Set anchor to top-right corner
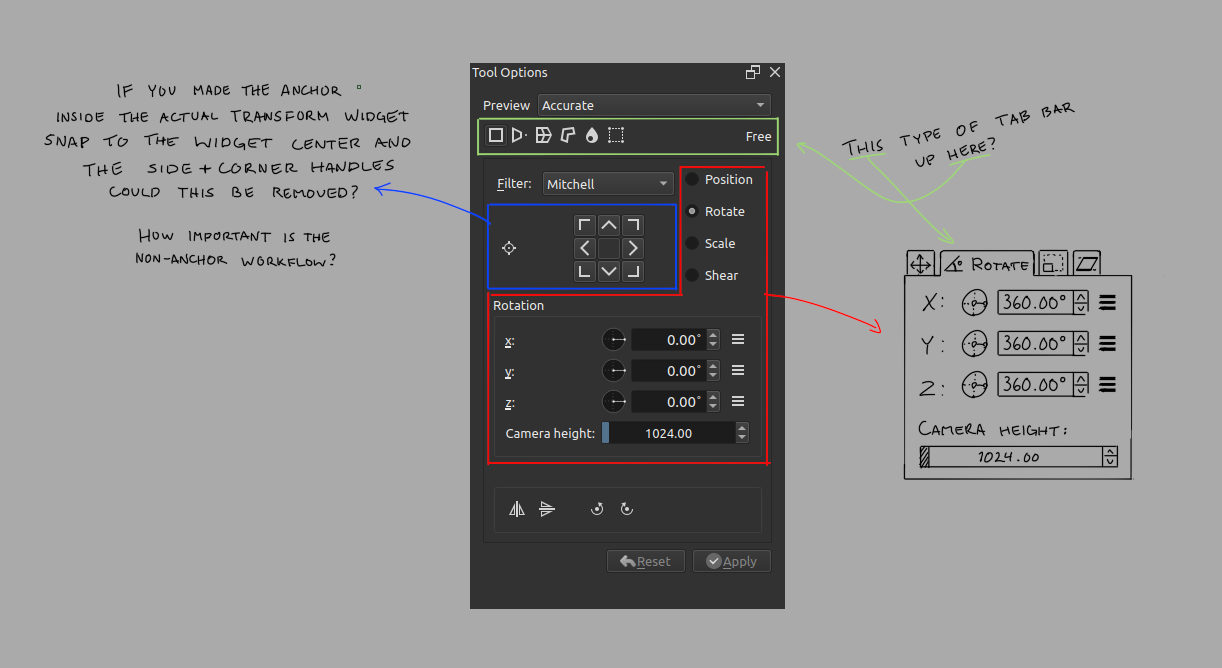The image size is (1222, 668). tap(632, 225)
